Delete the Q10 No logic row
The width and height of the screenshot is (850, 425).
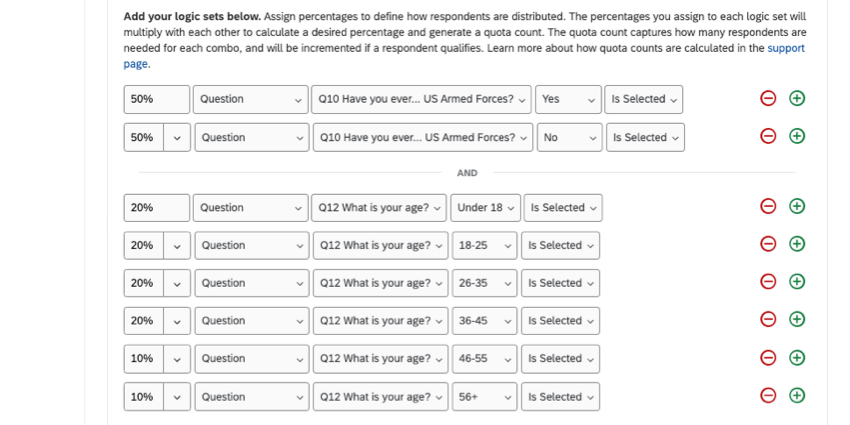768,136
